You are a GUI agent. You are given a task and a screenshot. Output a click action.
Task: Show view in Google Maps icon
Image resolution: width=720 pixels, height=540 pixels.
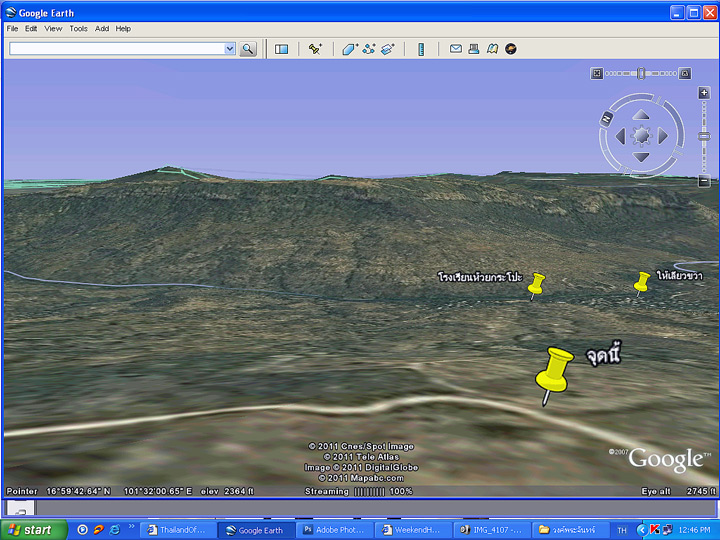492,49
